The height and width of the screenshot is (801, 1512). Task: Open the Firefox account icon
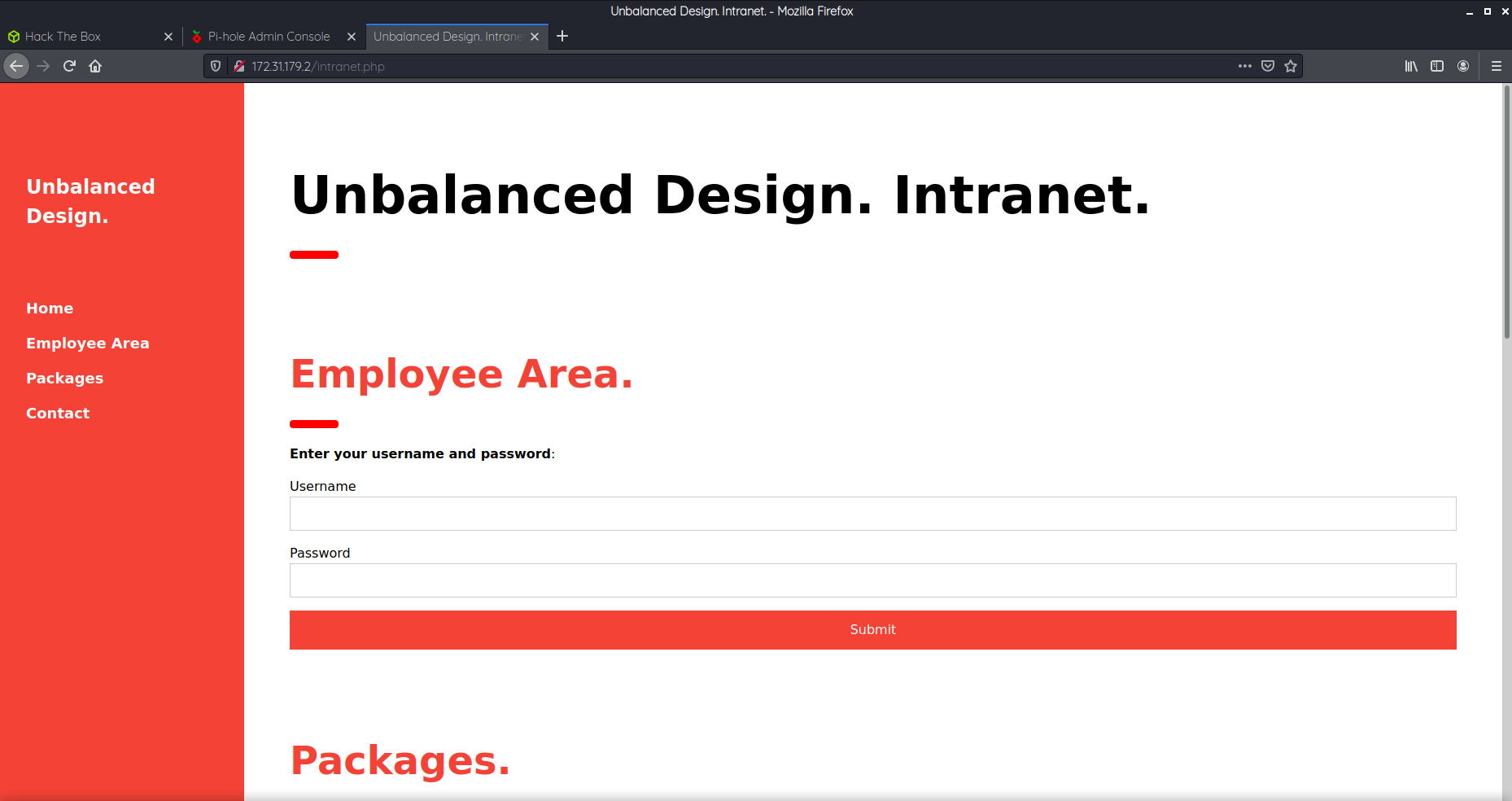1463,66
